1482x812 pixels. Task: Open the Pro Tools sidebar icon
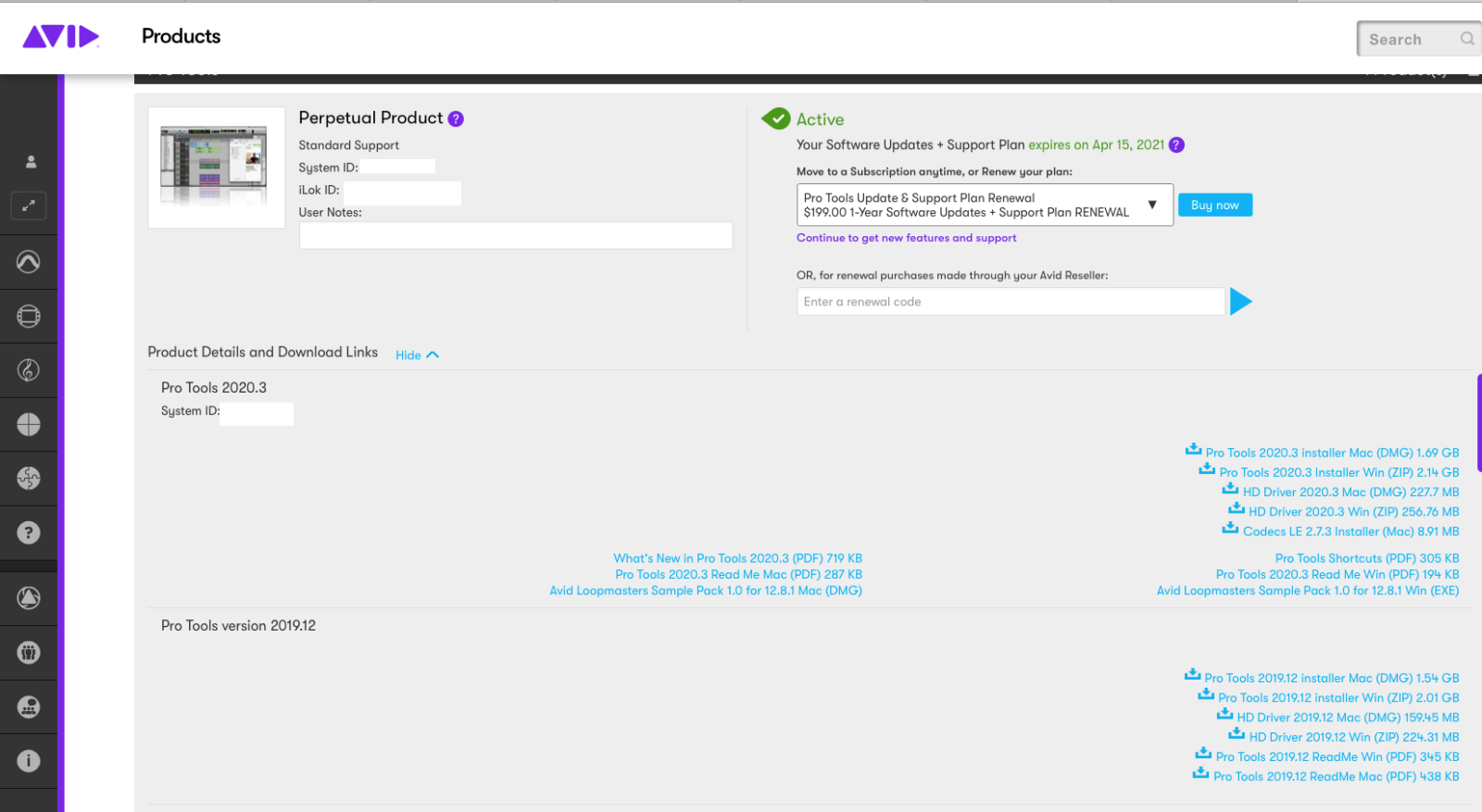pyautogui.click(x=29, y=262)
